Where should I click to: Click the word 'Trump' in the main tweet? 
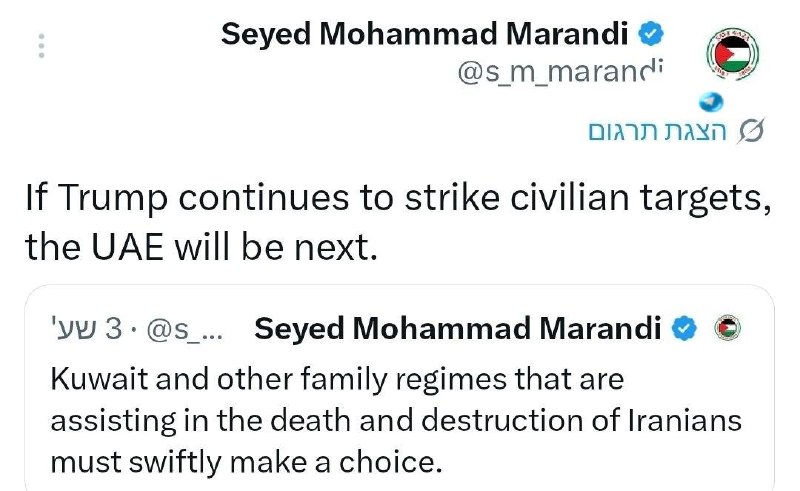pyautogui.click(x=112, y=199)
